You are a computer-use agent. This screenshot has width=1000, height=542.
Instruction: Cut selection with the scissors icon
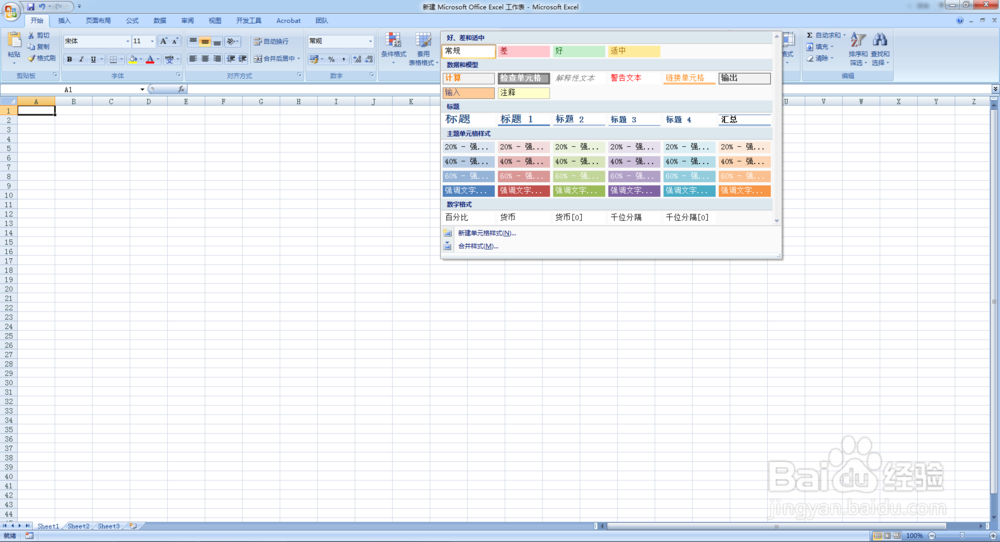pos(31,36)
